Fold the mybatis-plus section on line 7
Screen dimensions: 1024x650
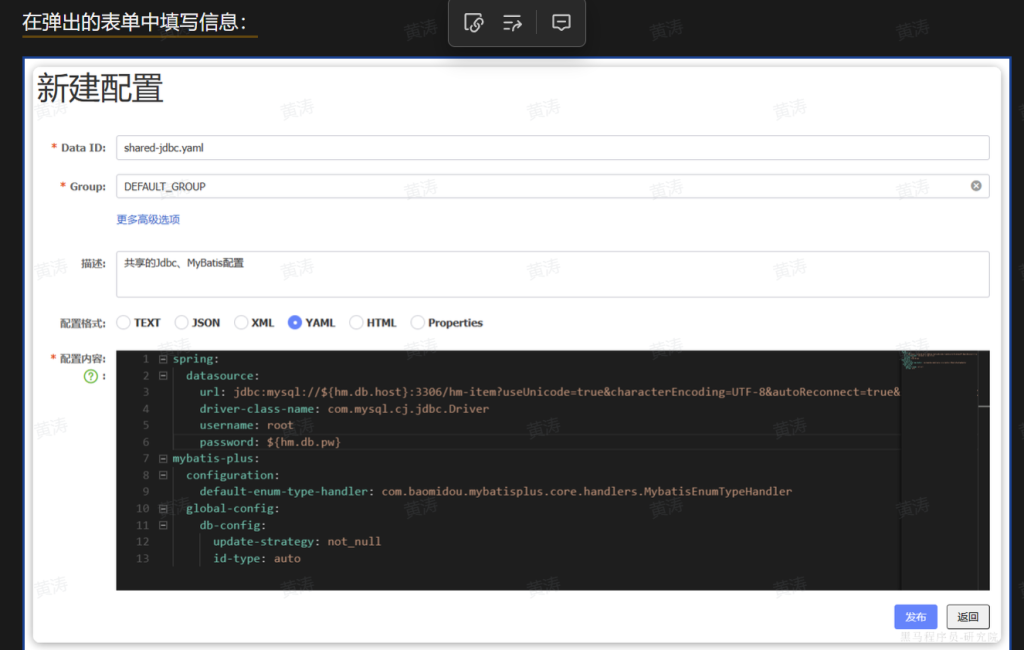click(163, 459)
